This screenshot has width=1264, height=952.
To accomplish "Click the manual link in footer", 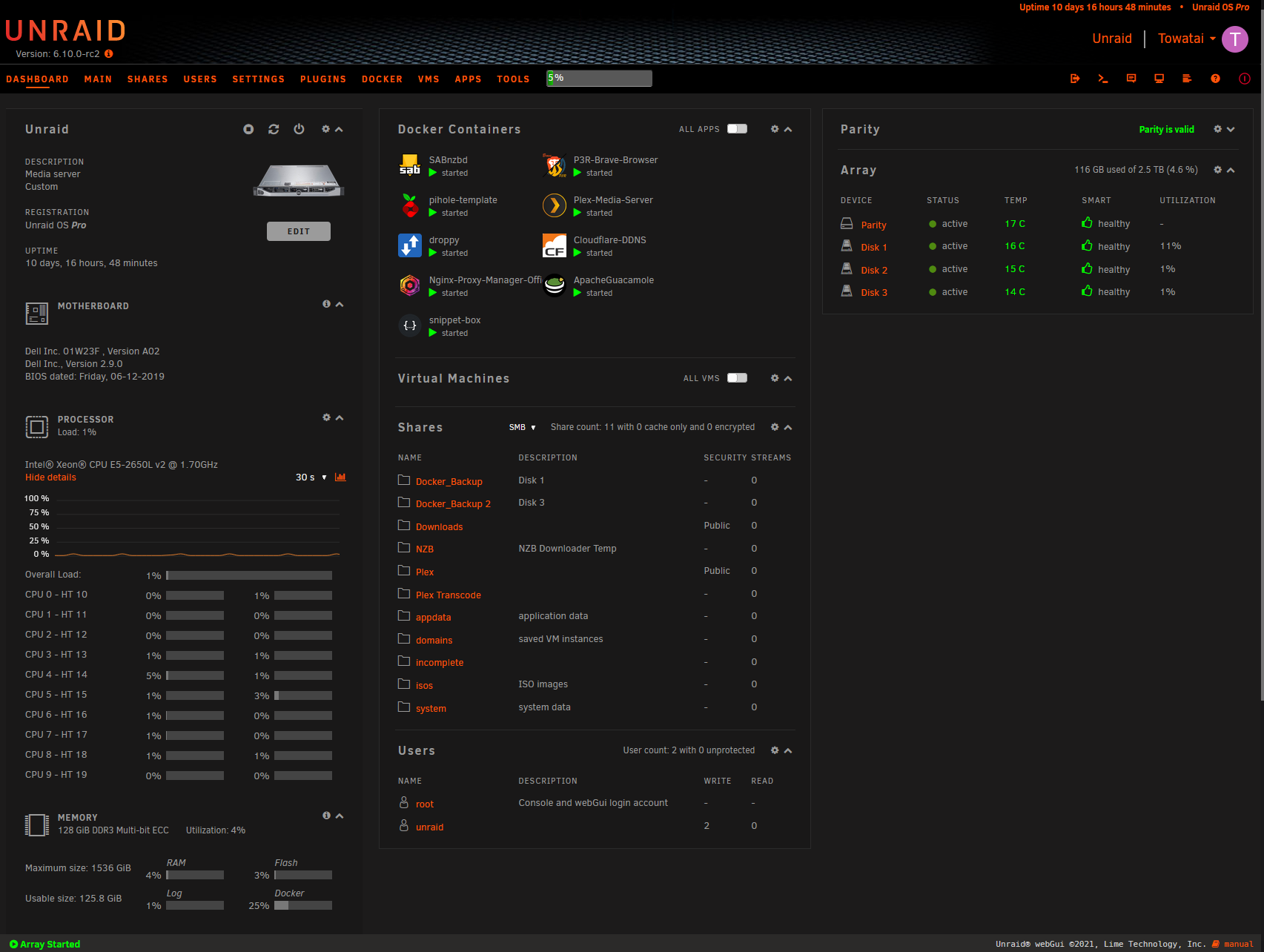I will click(x=1239, y=944).
